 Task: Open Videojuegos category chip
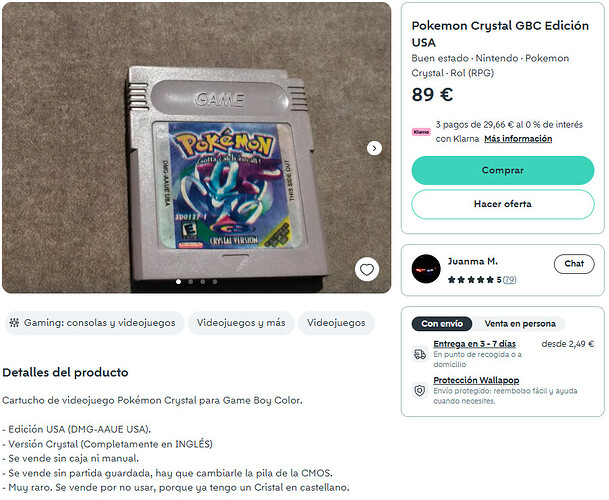pyautogui.click(x=336, y=323)
